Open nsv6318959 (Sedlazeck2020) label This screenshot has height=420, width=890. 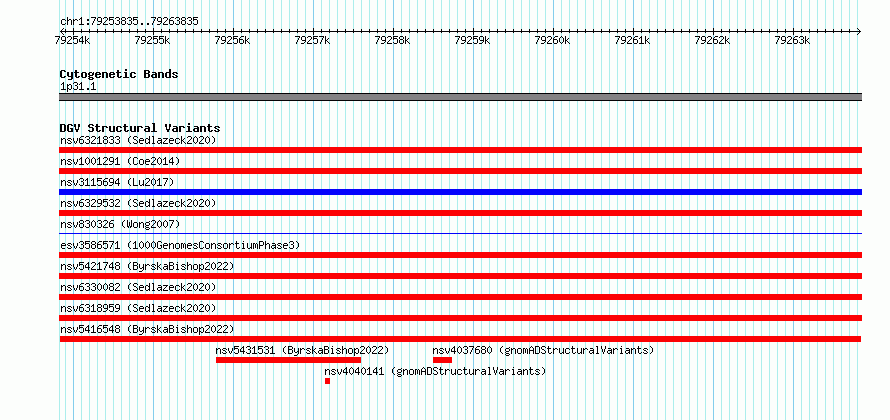[138, 308]
